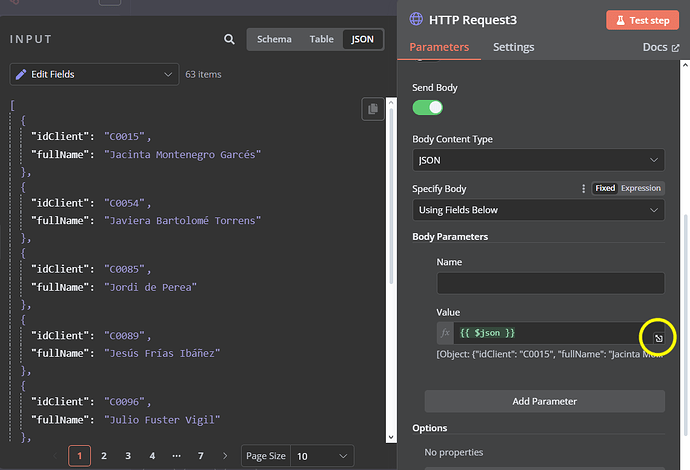The image size is (690, 470).
Task: Open the Specify Body three-dot options menu
Action: click(584, 188)
